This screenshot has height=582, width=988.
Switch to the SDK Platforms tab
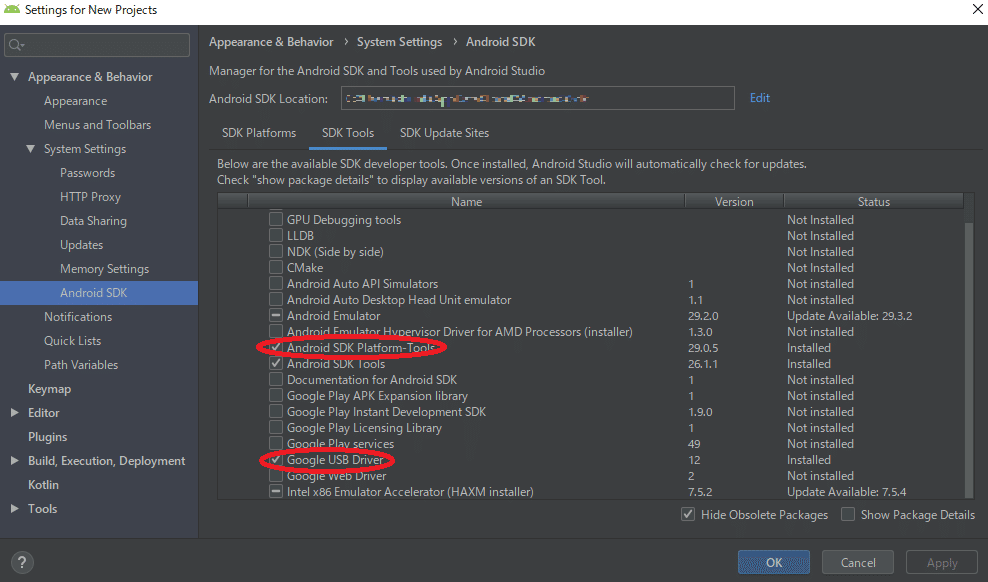[259, 133]
